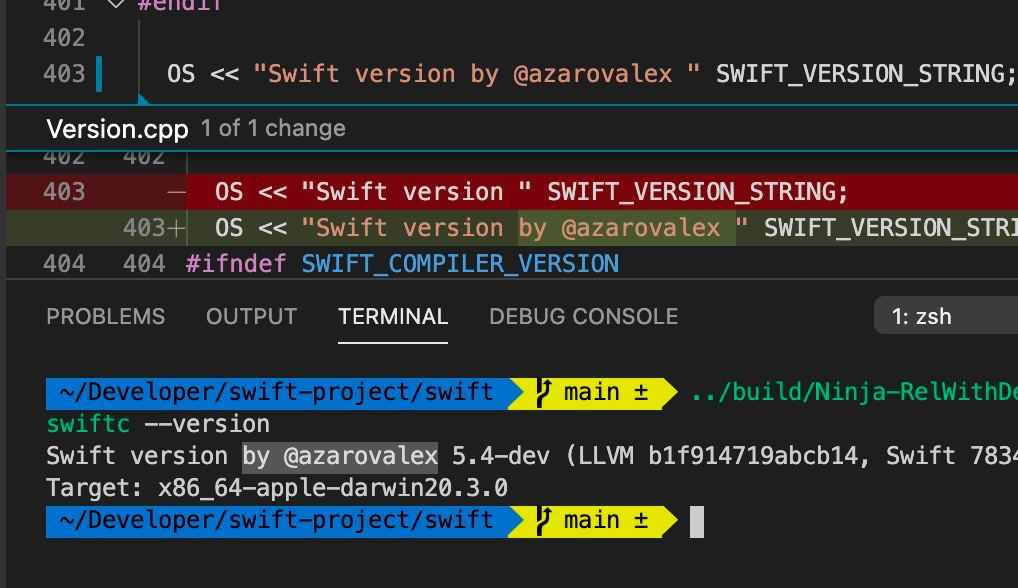Click the git branch icon in upper prompt

pyautogui.click(x=543, y=393)
